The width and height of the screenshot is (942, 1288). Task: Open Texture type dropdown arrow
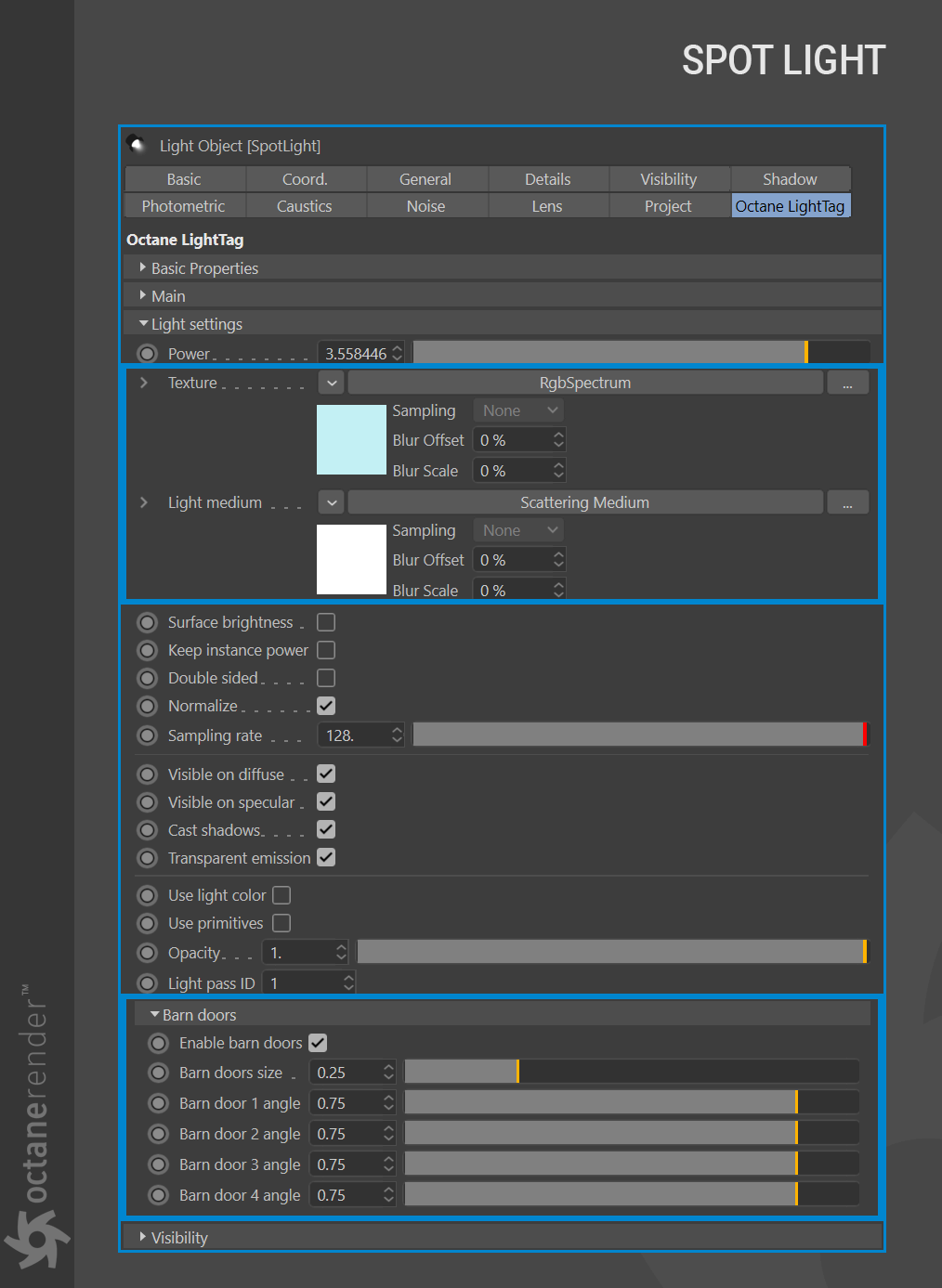pos(332,383)
